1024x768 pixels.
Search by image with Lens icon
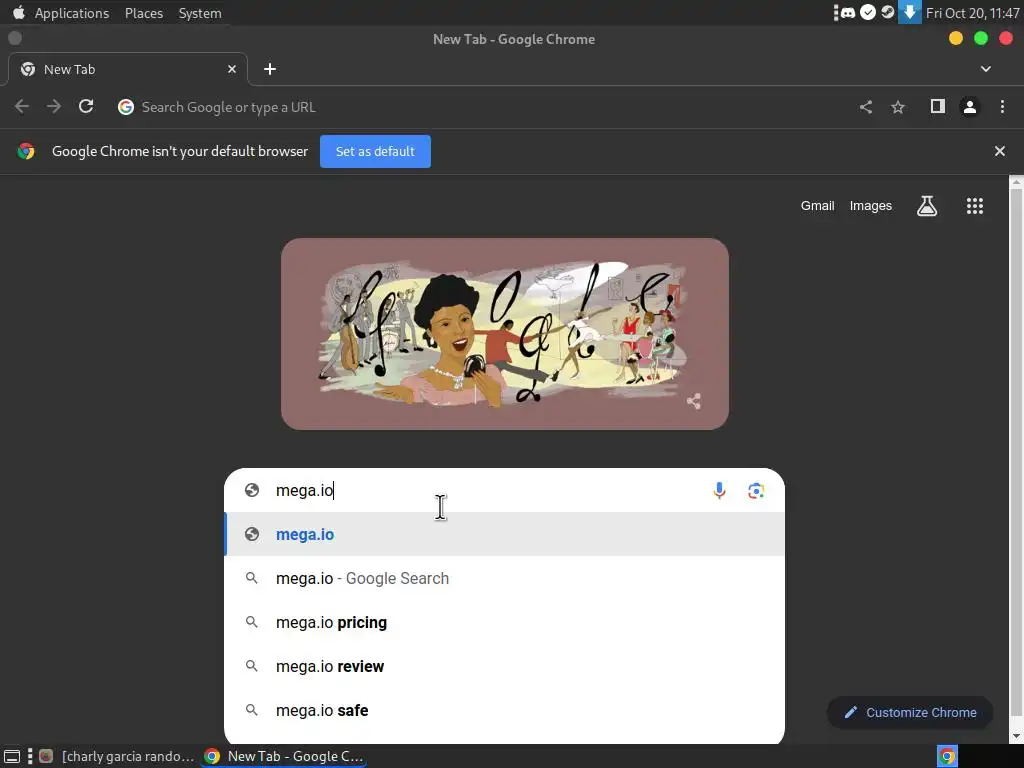[x=756, y=490]
